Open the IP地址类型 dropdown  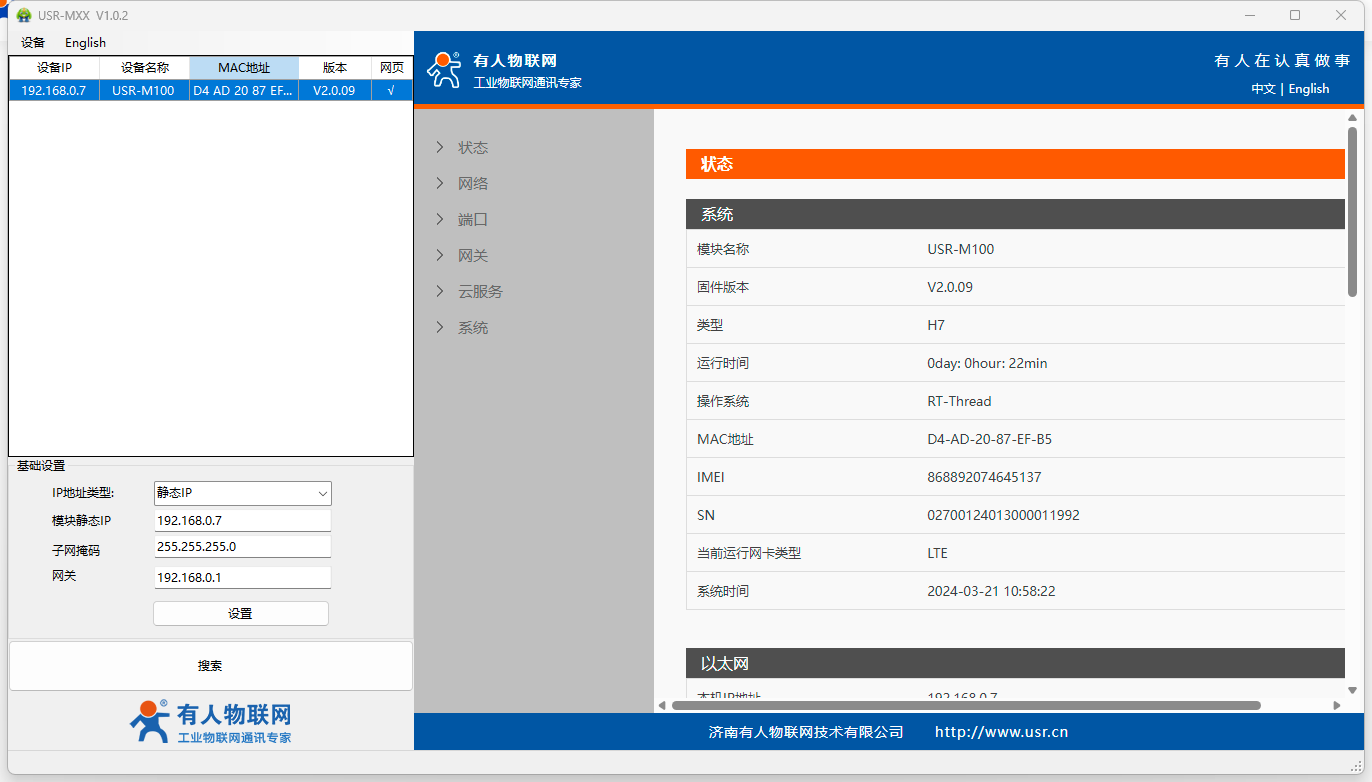click(242, 493)
